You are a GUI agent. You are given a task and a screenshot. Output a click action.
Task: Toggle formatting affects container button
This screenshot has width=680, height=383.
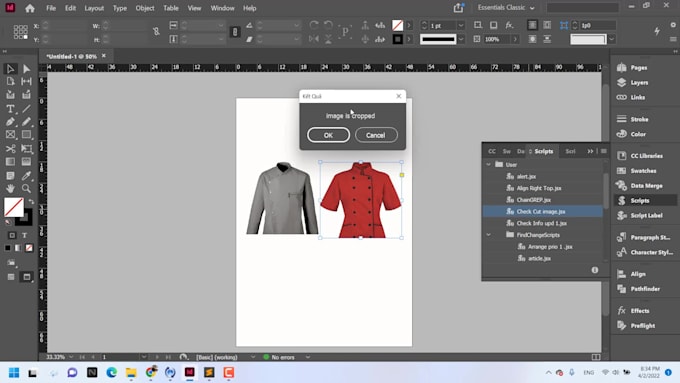(12, 235)
